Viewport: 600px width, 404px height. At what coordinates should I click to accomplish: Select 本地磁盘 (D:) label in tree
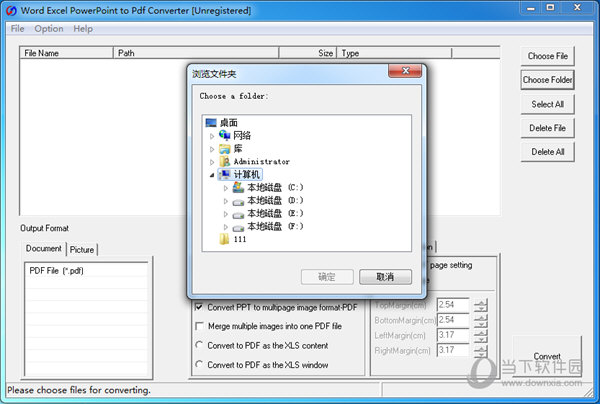pos(275,200)
